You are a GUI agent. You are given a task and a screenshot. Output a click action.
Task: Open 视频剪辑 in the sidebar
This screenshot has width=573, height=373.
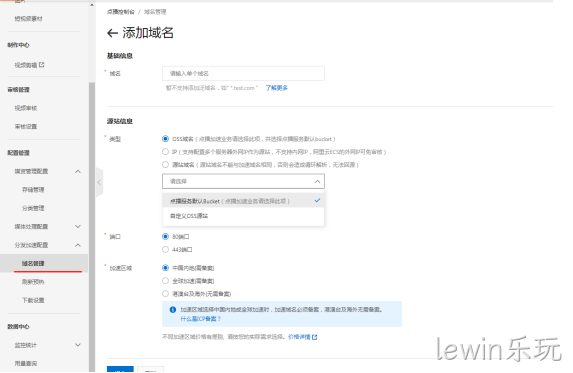(26, 65)
